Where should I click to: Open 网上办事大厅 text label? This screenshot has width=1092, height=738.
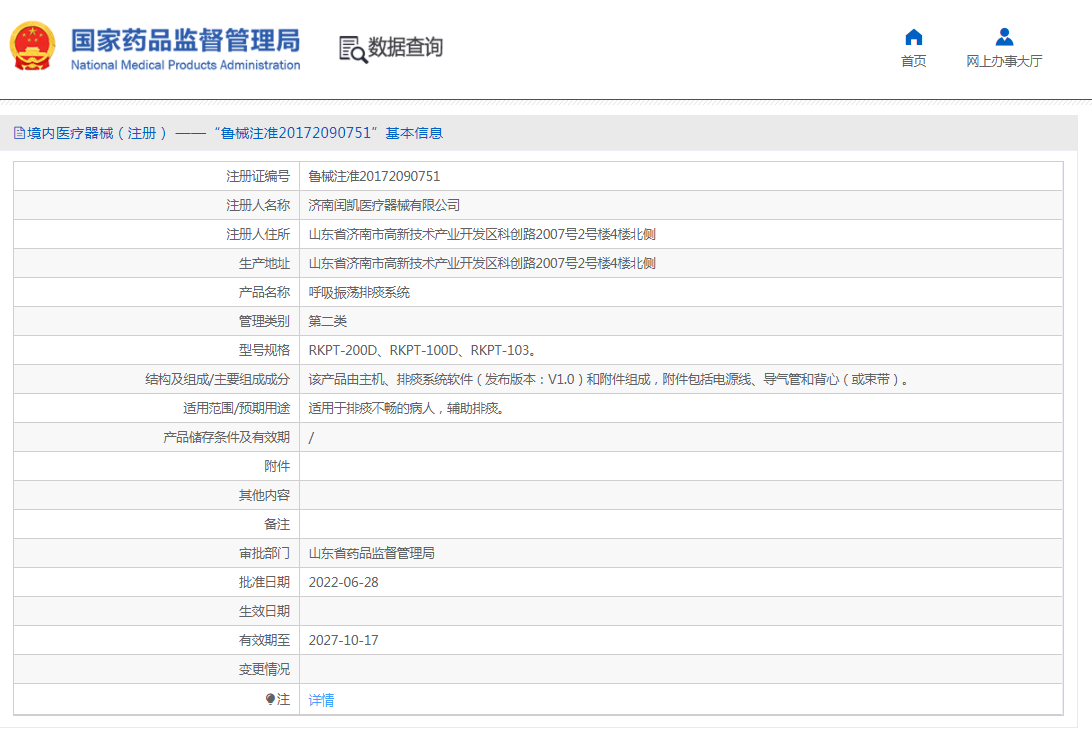click(x=1004, y=61)
